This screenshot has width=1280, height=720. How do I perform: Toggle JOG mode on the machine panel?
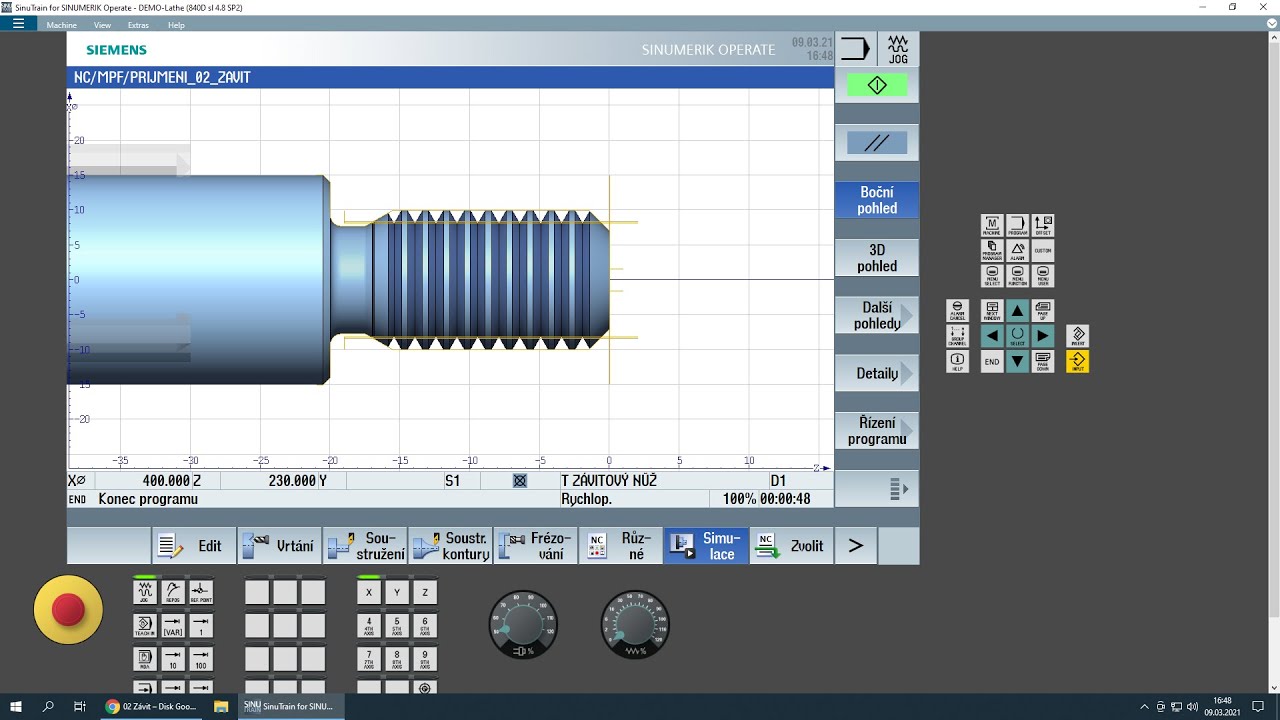pos(145,592)
